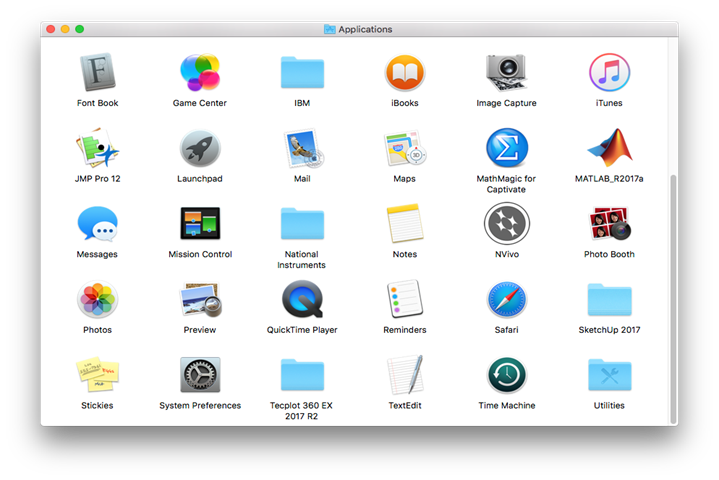Launch iTunes from its music note icon
Viewport: 719px width, 480px height.
click(609, 72)
